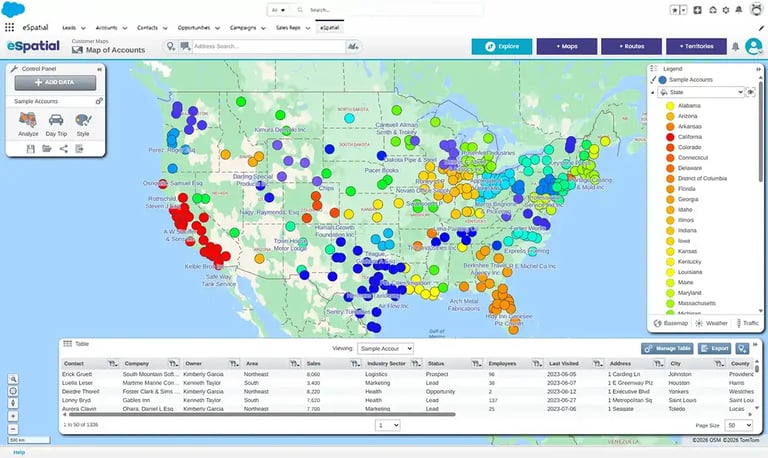Open the eSpatial user profile avatar
768x458 pixels.
tap(753, 46)
